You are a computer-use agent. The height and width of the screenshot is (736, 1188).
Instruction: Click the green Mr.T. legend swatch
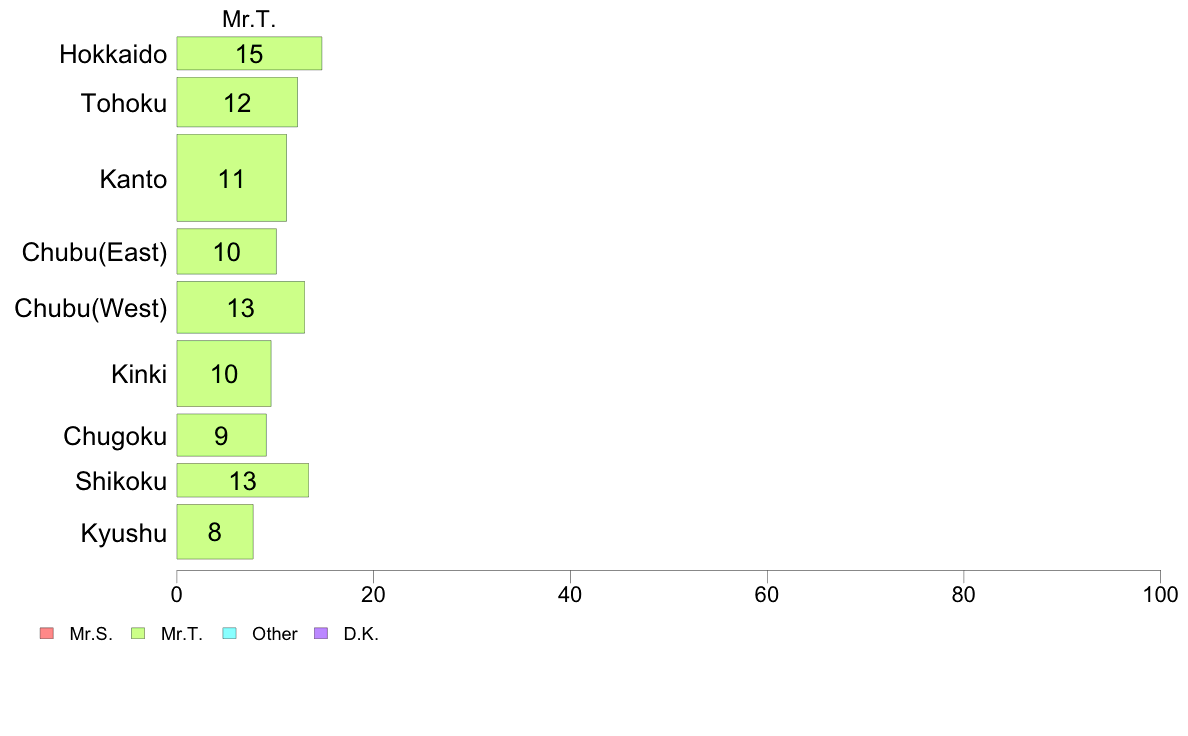pyautogui.click(x=138, y=633)
